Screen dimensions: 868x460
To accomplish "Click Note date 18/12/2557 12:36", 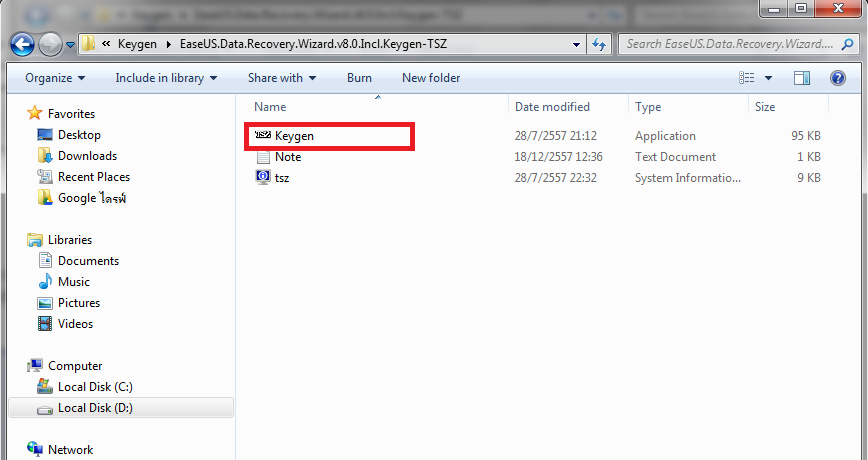I will coord(558,157).
